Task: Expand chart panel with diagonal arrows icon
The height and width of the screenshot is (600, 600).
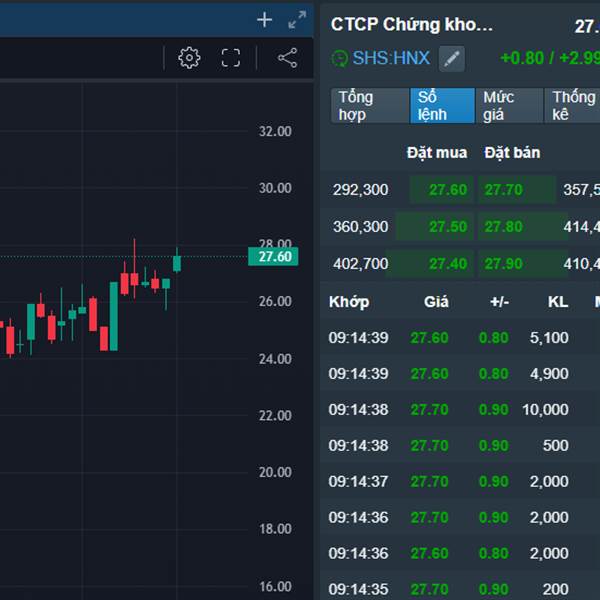Action: pyautogui.click(x=297, y=20)
